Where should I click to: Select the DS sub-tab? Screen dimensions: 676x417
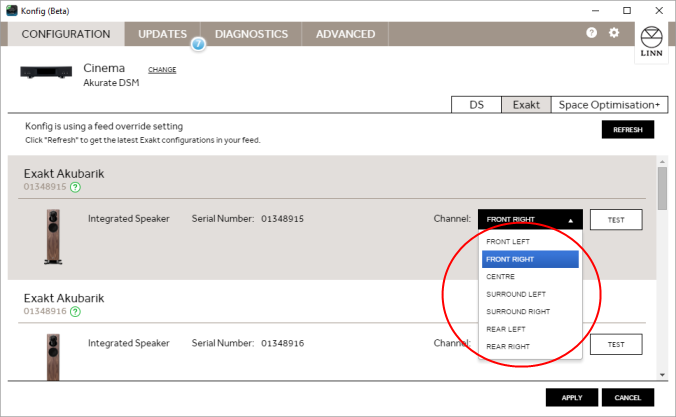(476, 105)
